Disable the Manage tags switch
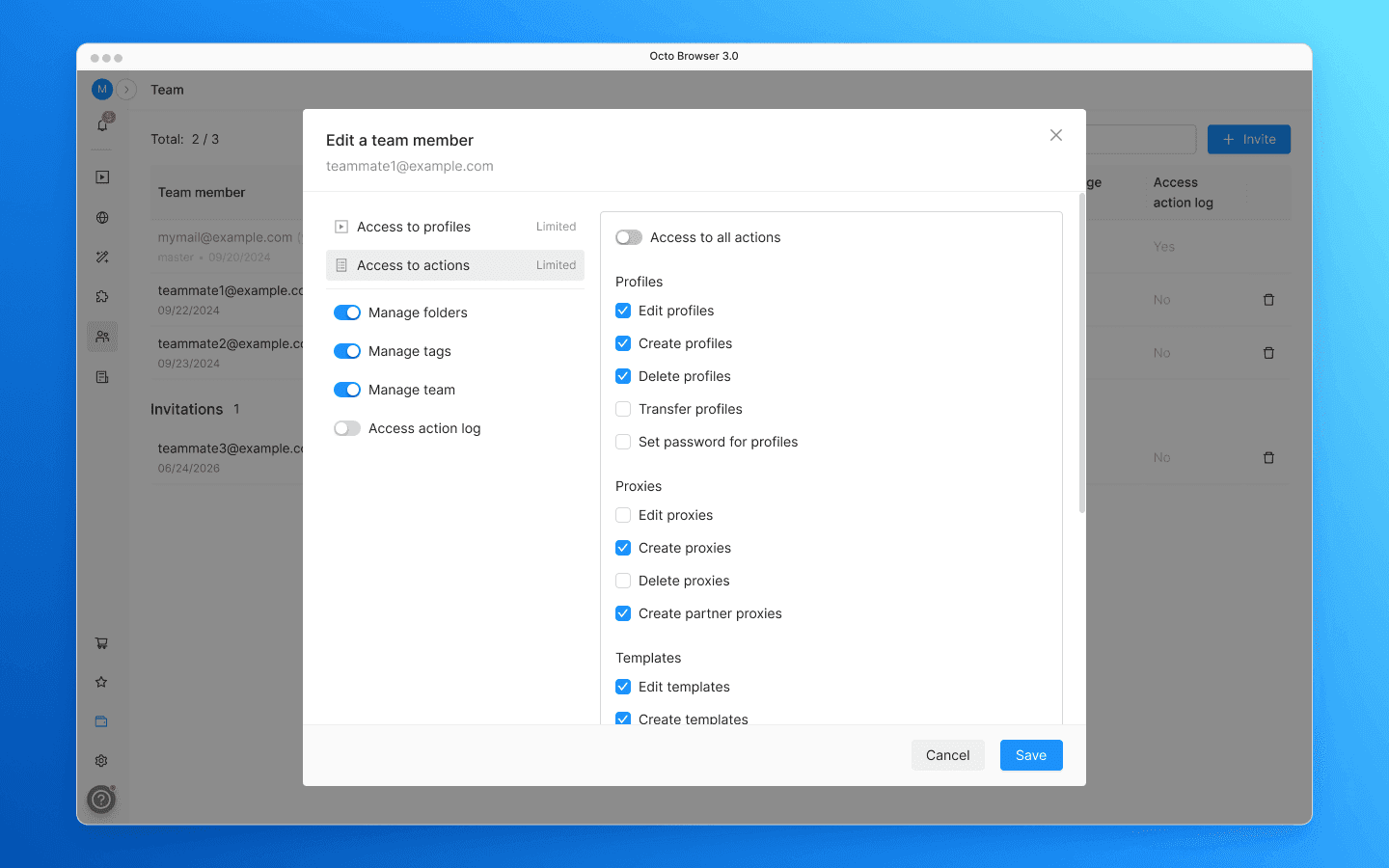This screenshot has width=1389, height=868. 347,351
